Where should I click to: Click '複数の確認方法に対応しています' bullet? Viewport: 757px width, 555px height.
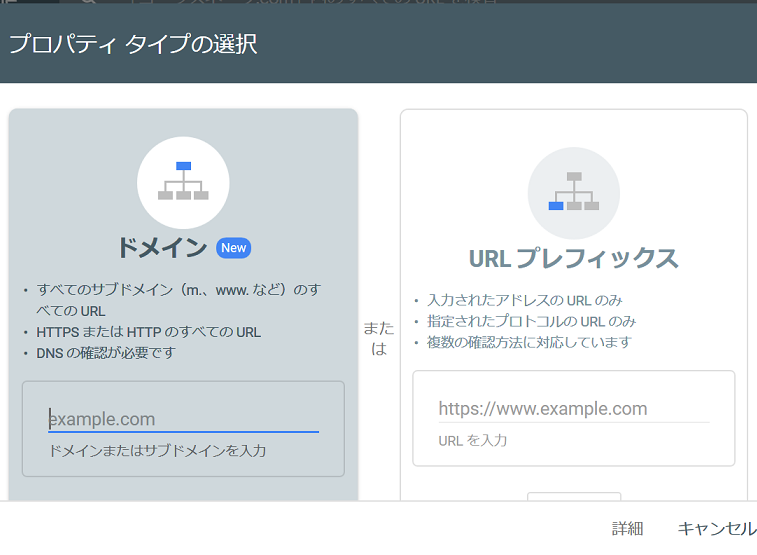(x=530, y=342)
